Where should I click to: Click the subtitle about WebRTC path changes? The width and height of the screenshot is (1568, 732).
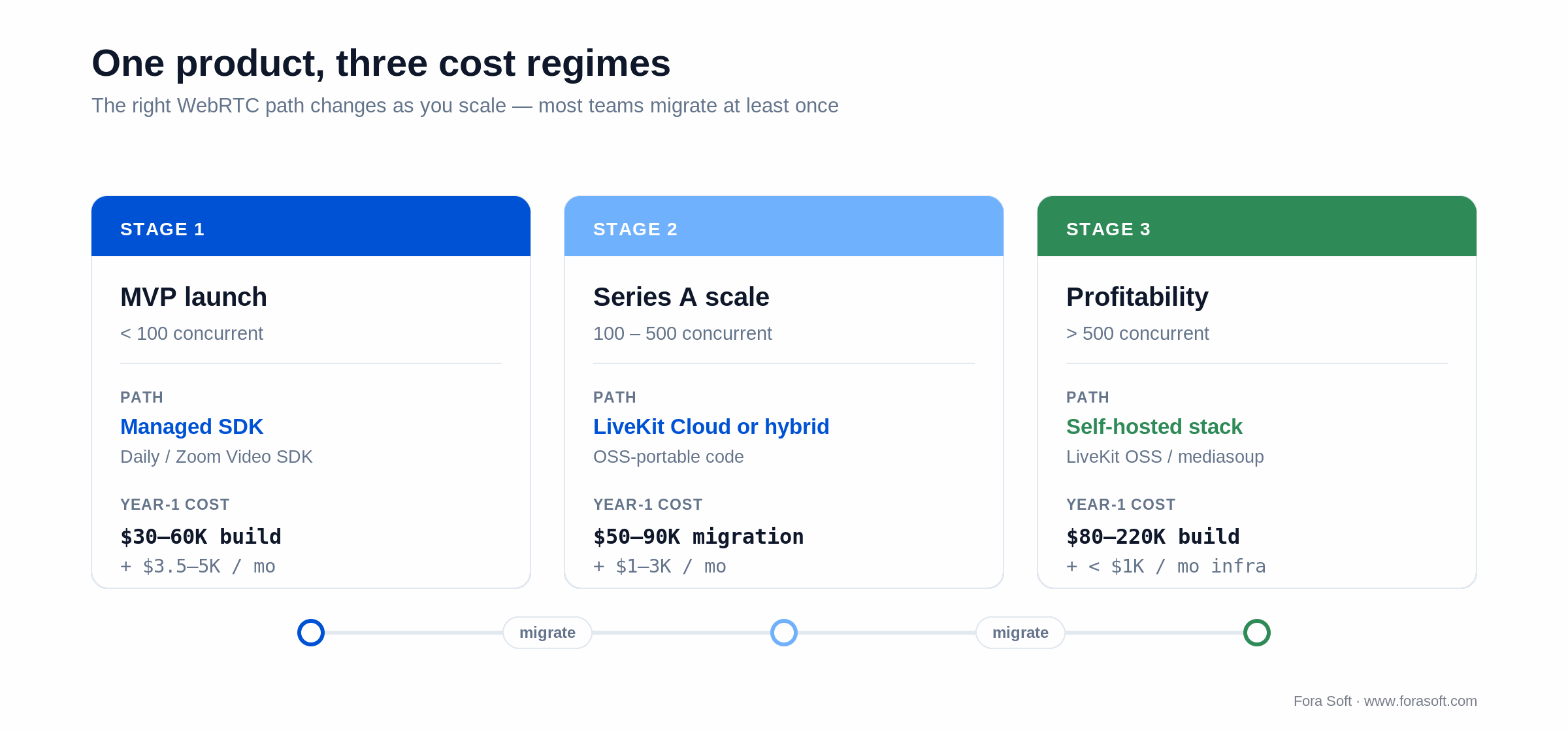465,106
